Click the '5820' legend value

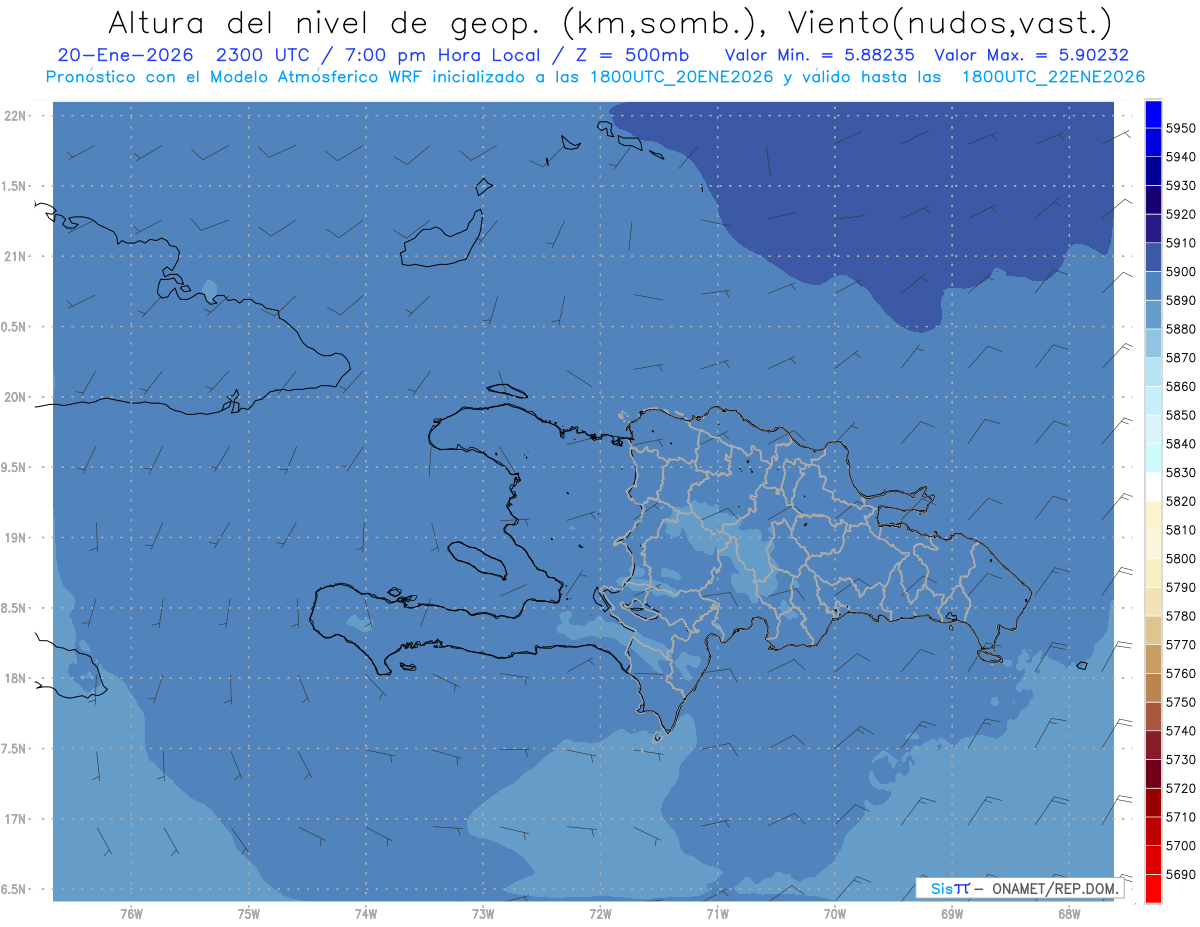(x=1181, y=501)
